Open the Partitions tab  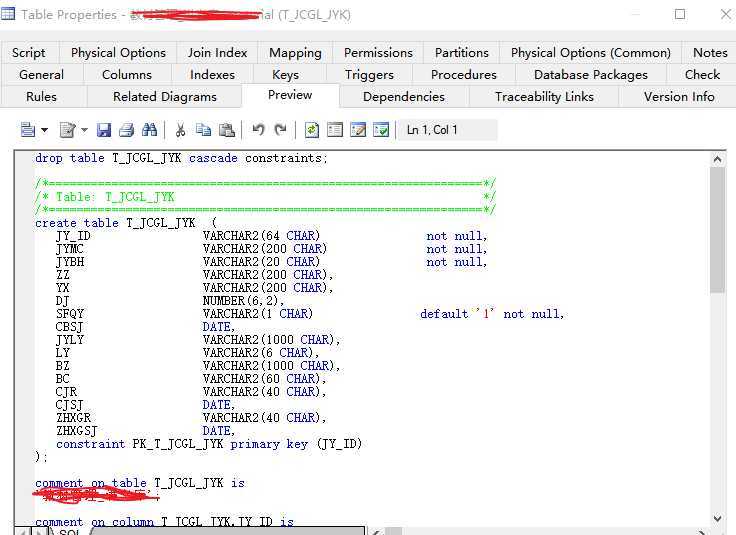462,53
